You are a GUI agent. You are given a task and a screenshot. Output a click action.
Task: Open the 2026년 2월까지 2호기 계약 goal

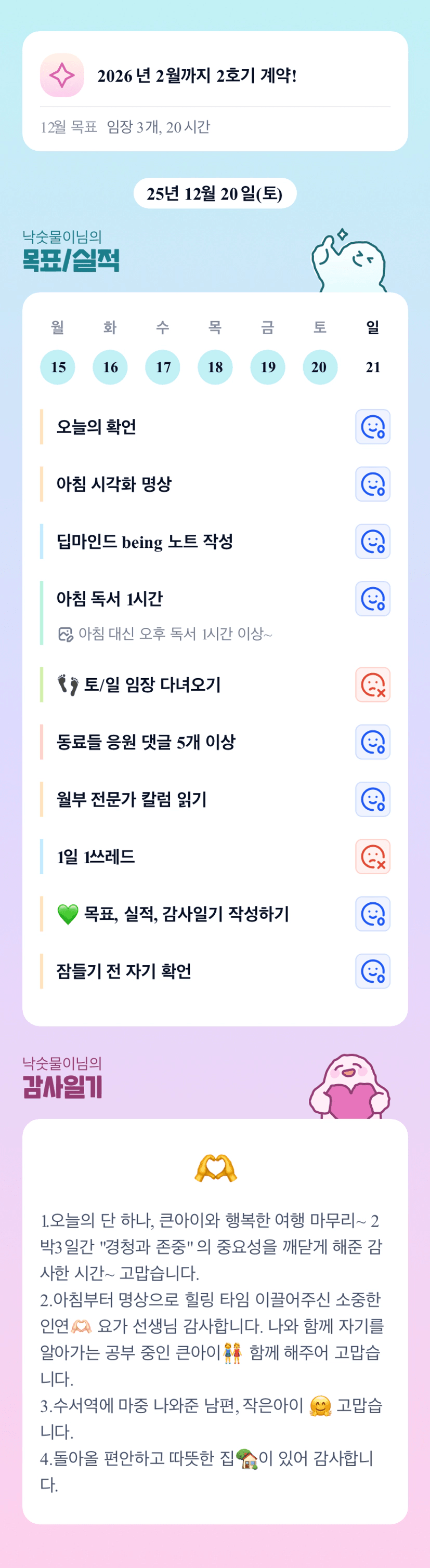[197, 75]
